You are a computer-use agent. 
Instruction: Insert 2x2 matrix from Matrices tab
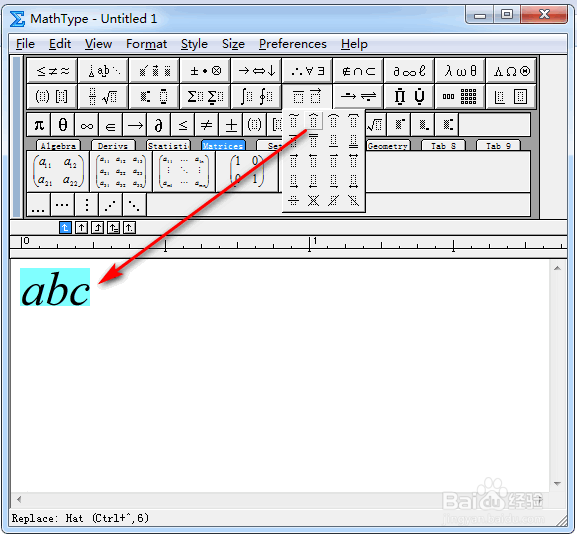58,171
